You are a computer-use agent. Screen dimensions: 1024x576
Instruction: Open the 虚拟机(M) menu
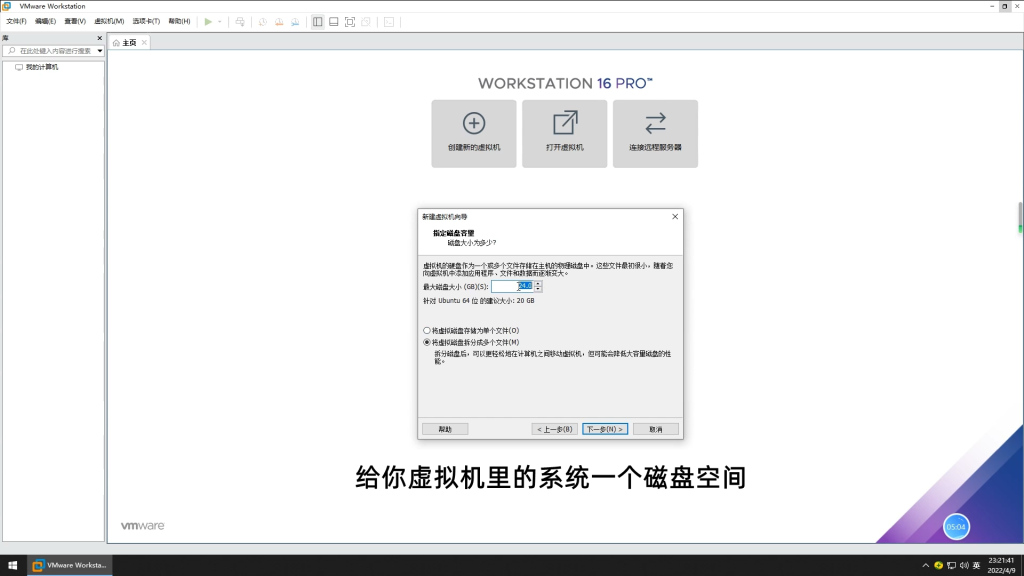tap(109, 21)
